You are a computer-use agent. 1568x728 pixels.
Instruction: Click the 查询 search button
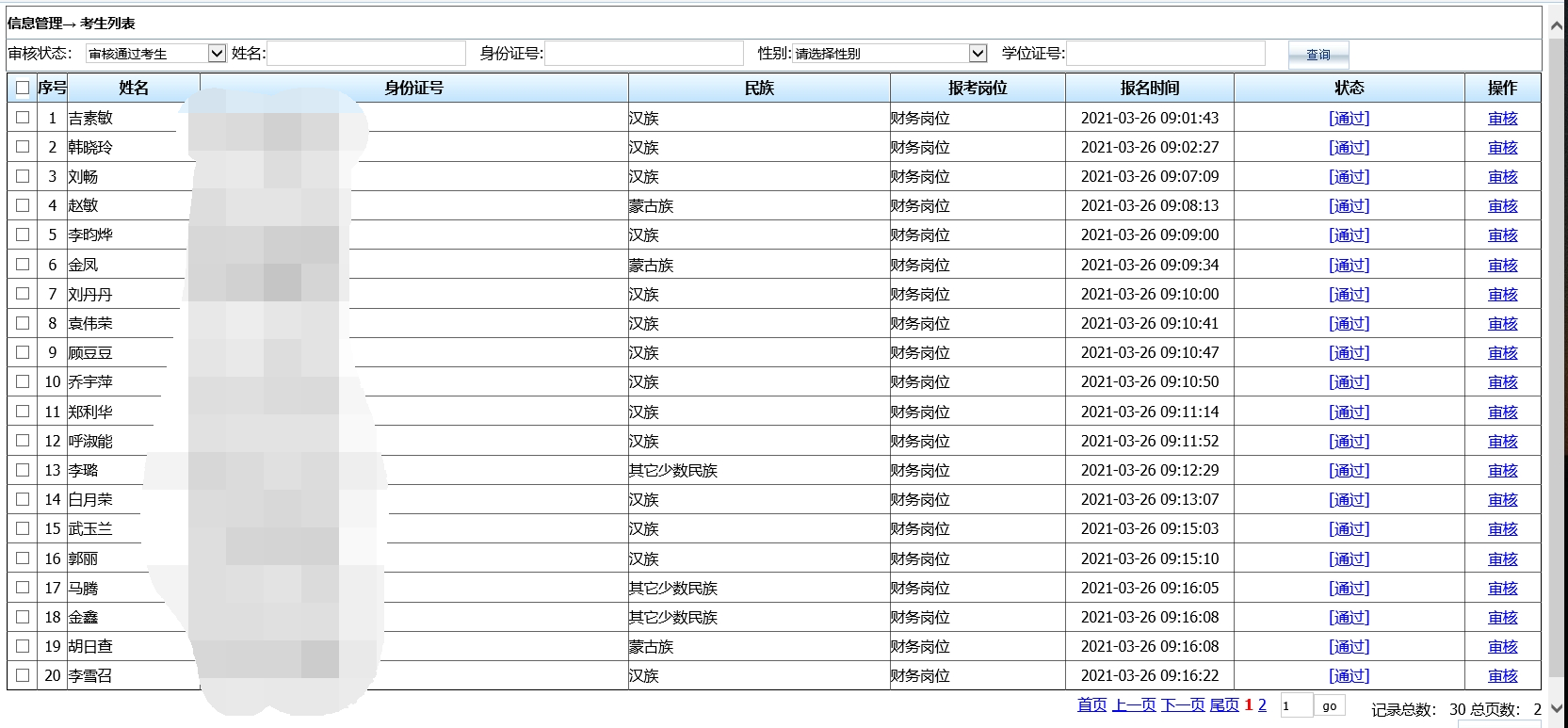[x=1317, y=55]
